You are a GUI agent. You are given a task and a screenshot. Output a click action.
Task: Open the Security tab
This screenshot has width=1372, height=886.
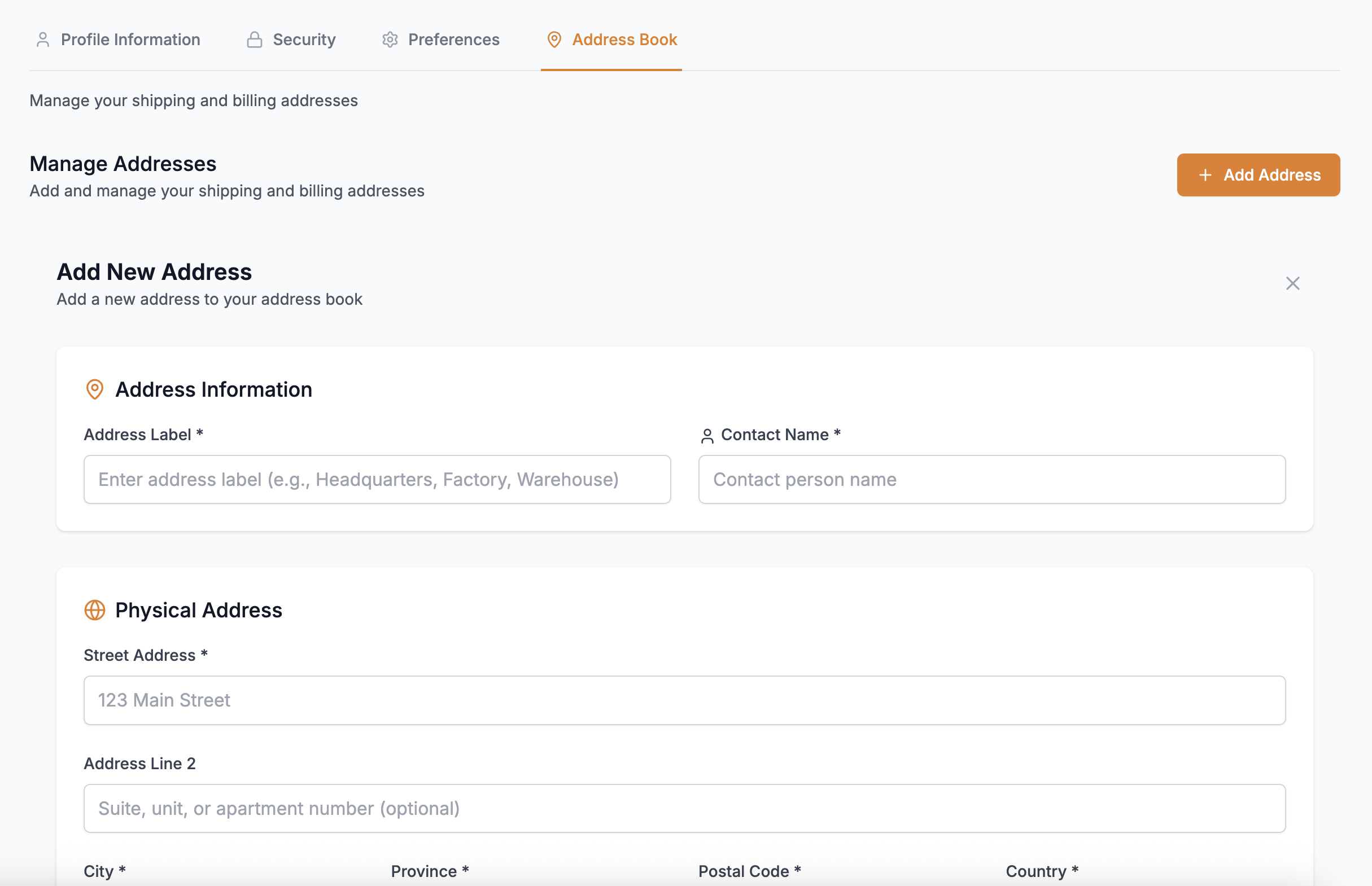click(x=304, y=40)
